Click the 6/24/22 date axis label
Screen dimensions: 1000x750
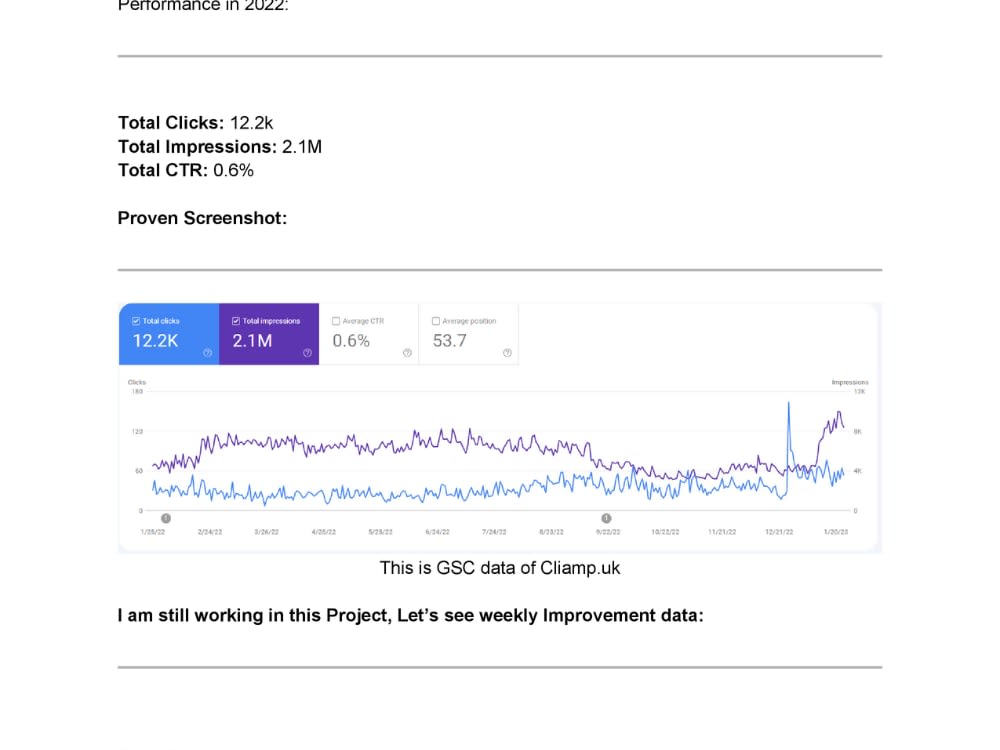pos(438,532)
